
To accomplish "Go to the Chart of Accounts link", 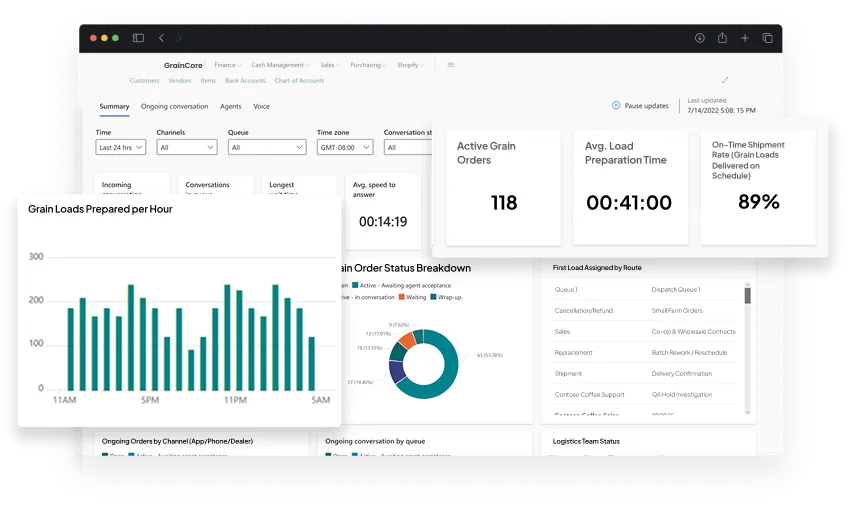I will click(299, 80).
